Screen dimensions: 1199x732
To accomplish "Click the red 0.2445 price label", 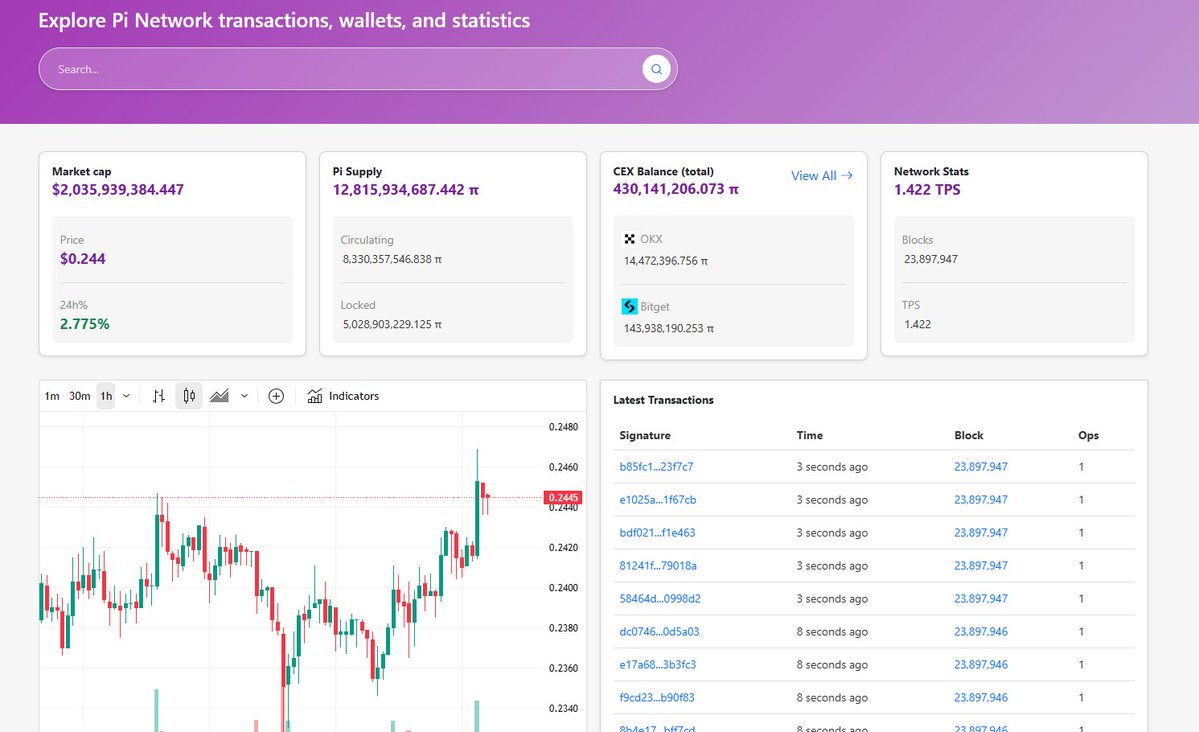I will coord(563,497).
